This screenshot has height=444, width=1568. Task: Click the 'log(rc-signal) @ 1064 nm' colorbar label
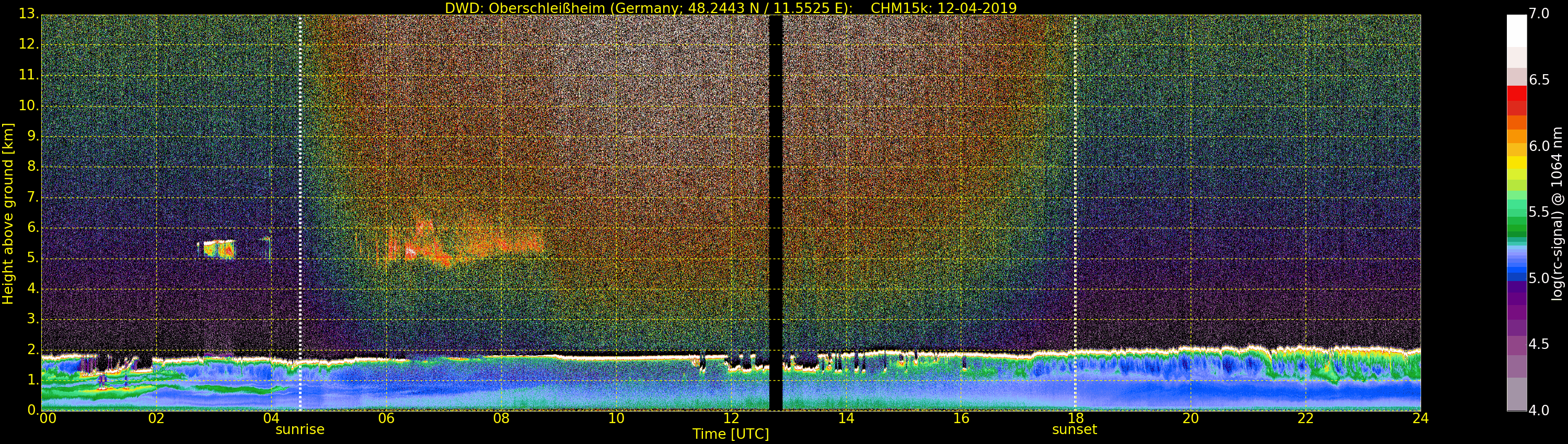click(1557, 214)
